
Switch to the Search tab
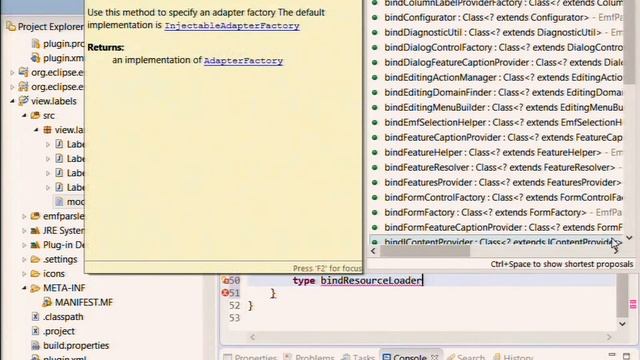466,357
